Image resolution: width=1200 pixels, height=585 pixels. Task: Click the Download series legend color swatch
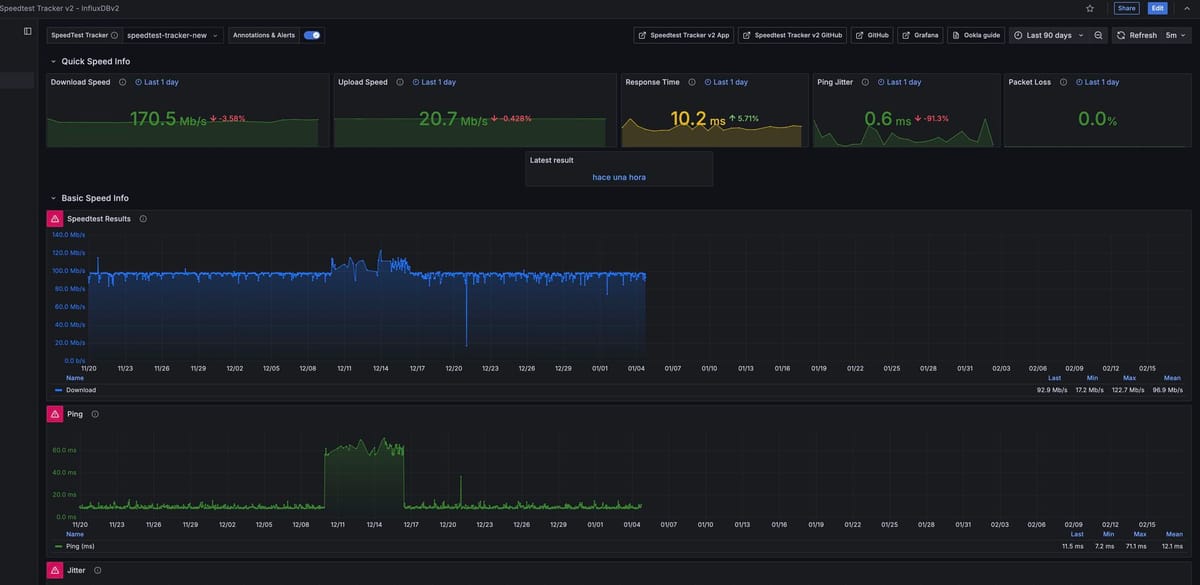coord(57,388)
